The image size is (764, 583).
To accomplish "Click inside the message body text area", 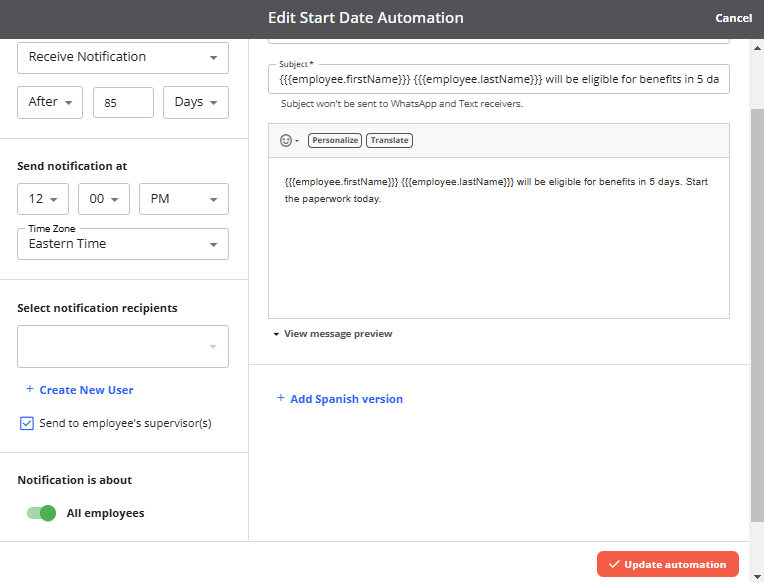I will pyautogui.click(x=498, y=238).
